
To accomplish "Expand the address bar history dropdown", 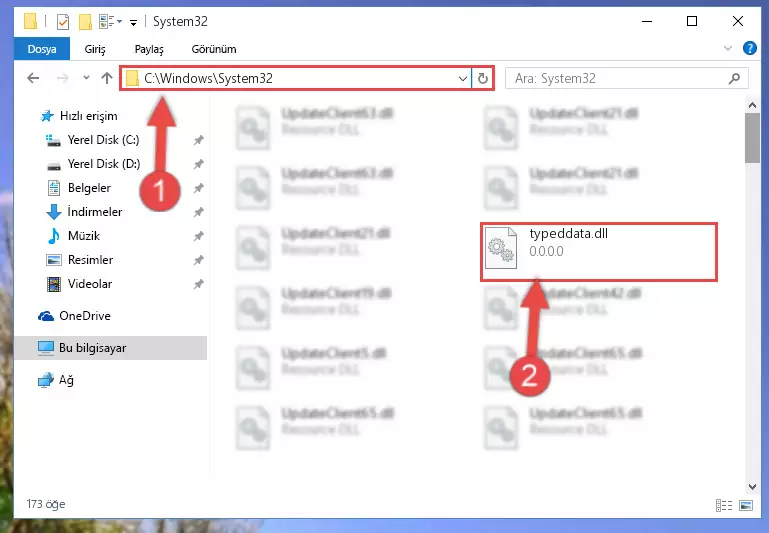I will (x=462, y=78).
